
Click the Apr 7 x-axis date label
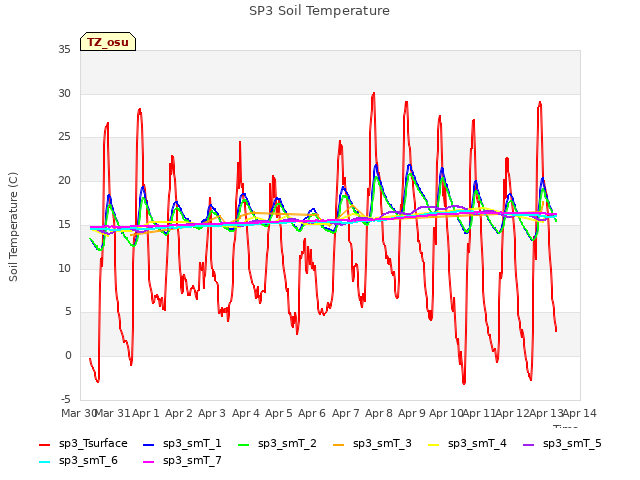346,413
